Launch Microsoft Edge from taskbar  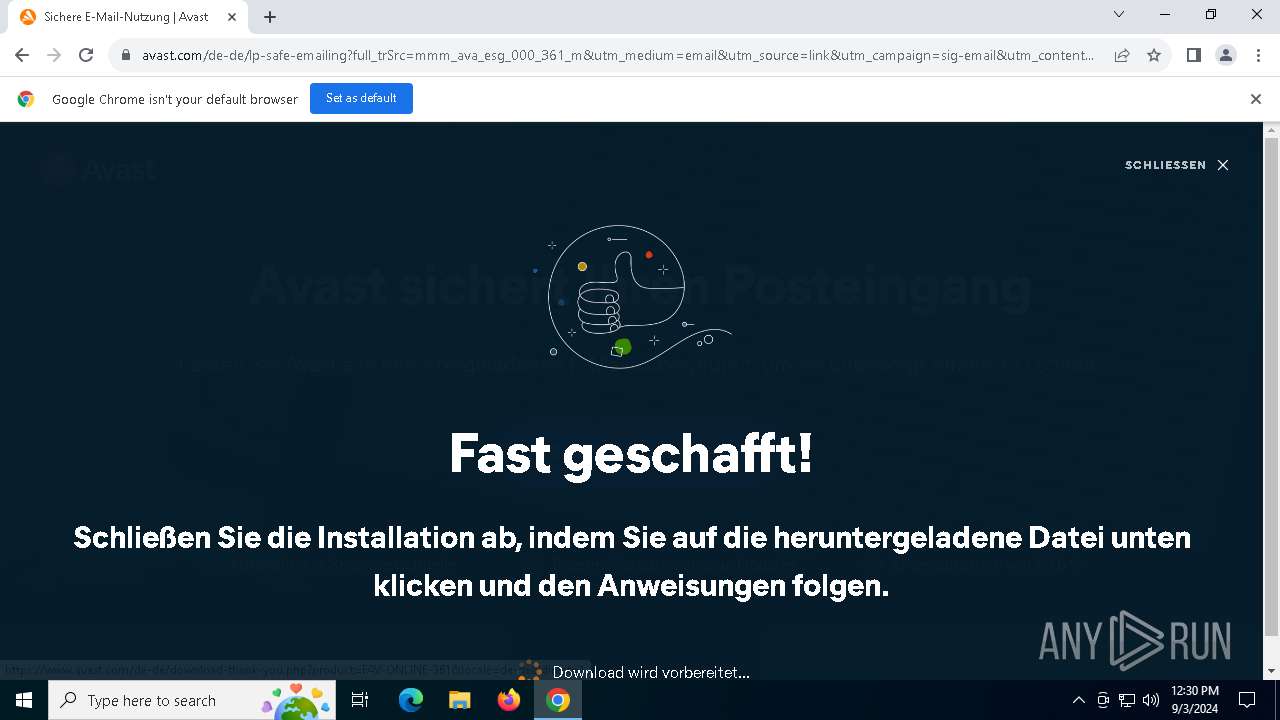click(411, 700)
